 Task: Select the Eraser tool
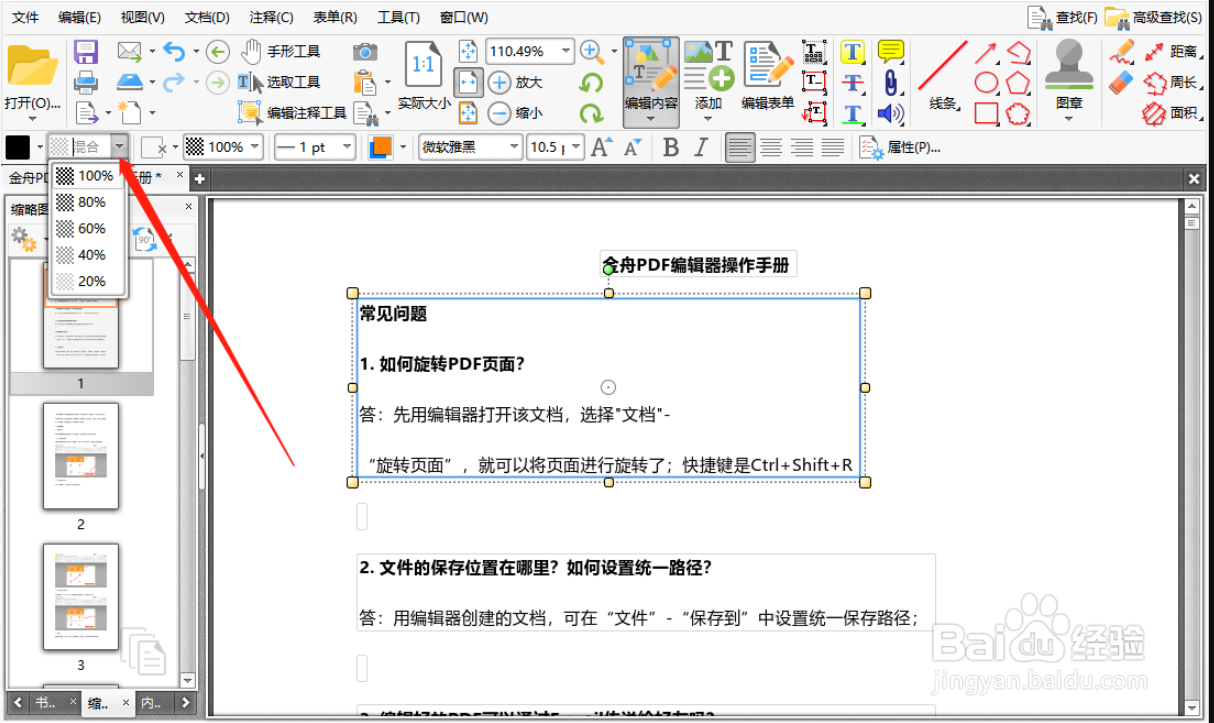pyautogui.click(x=1122, y=81)
